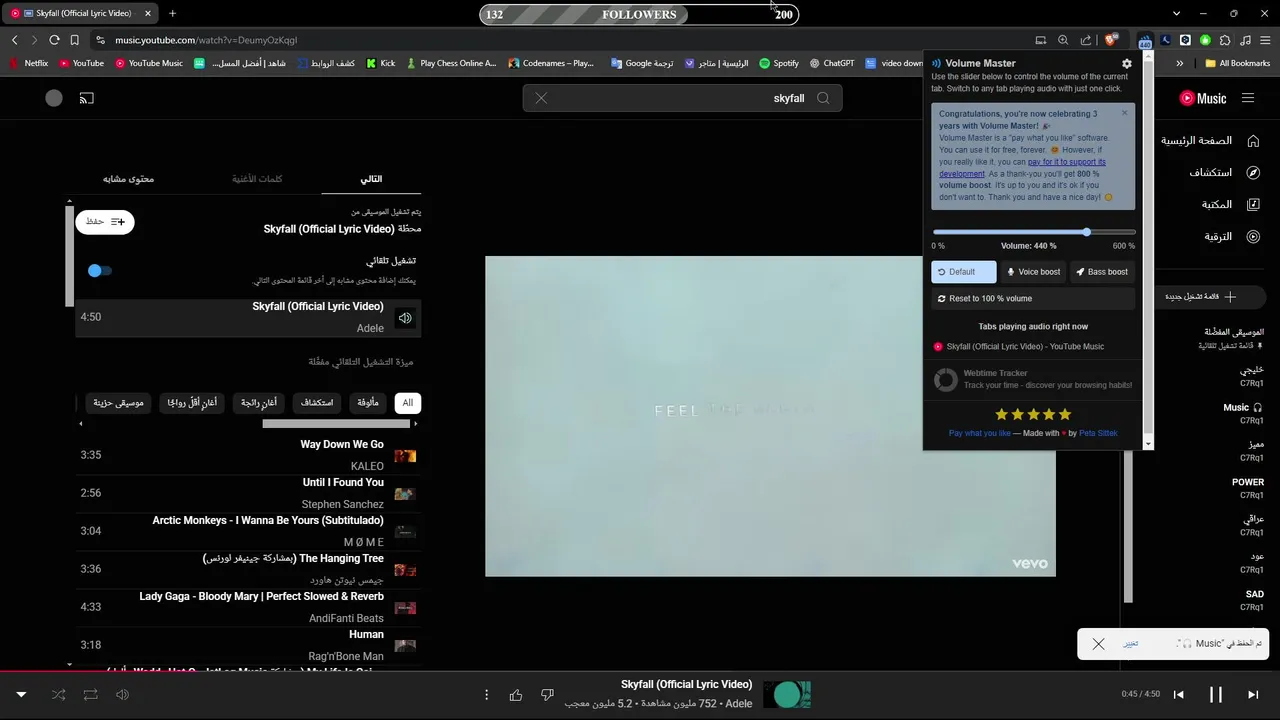1280x720 pixels.
Task: Open the Brave browser hamburger menu
Action: click(1265, 40)
